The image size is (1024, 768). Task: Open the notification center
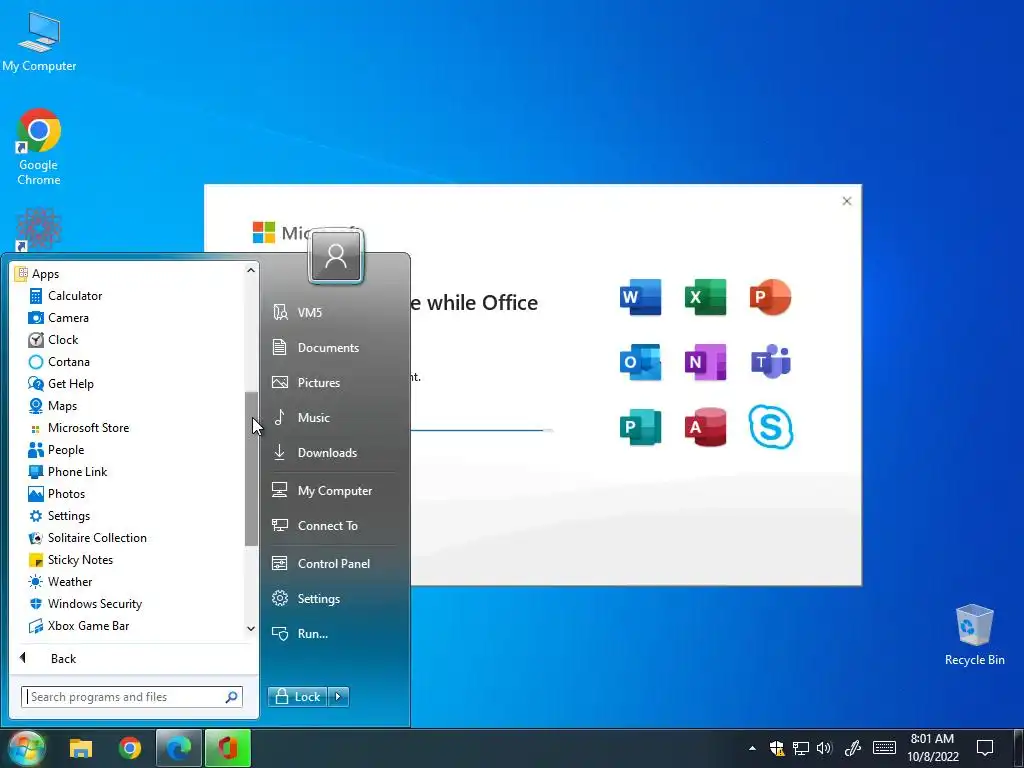(984, 748)
